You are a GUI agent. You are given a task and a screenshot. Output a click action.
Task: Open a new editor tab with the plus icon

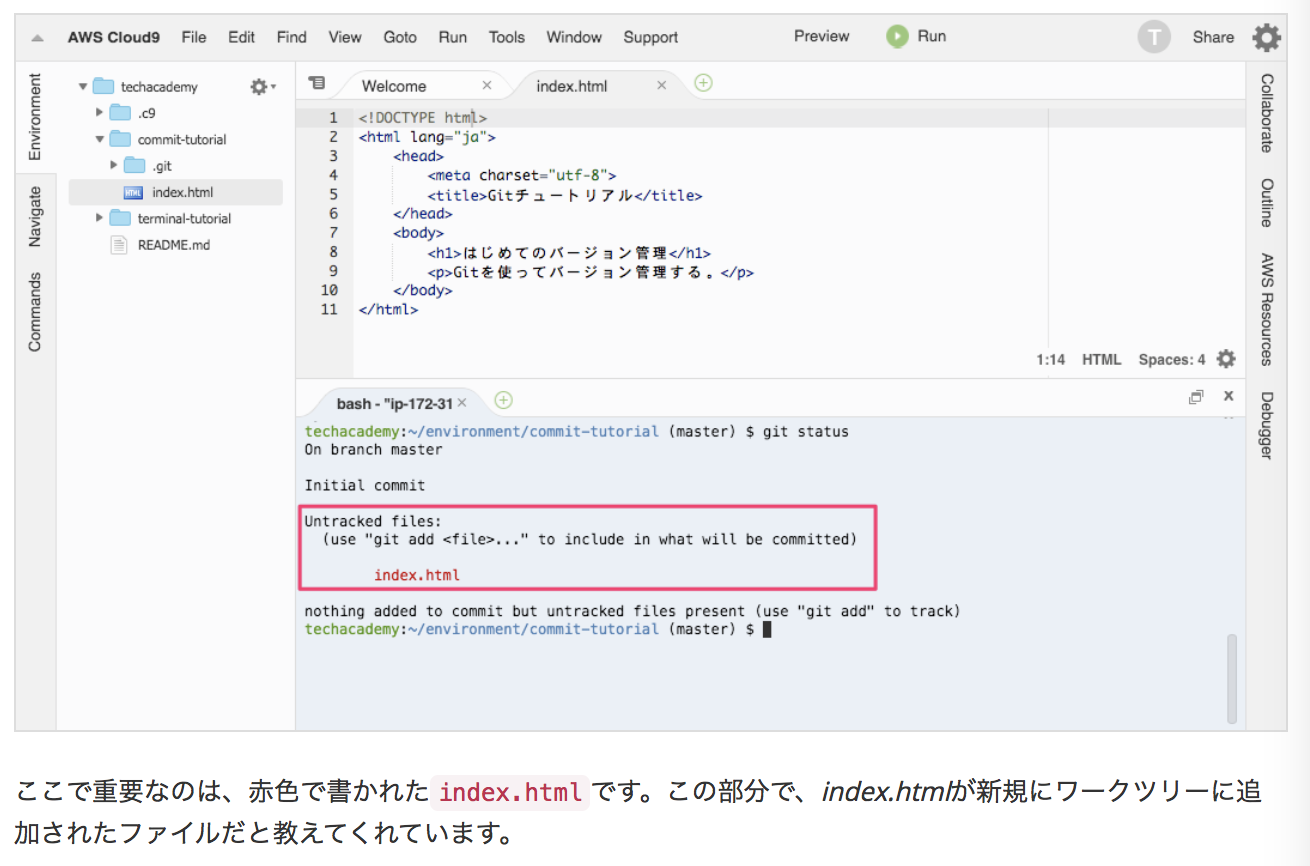click(703, 83)
